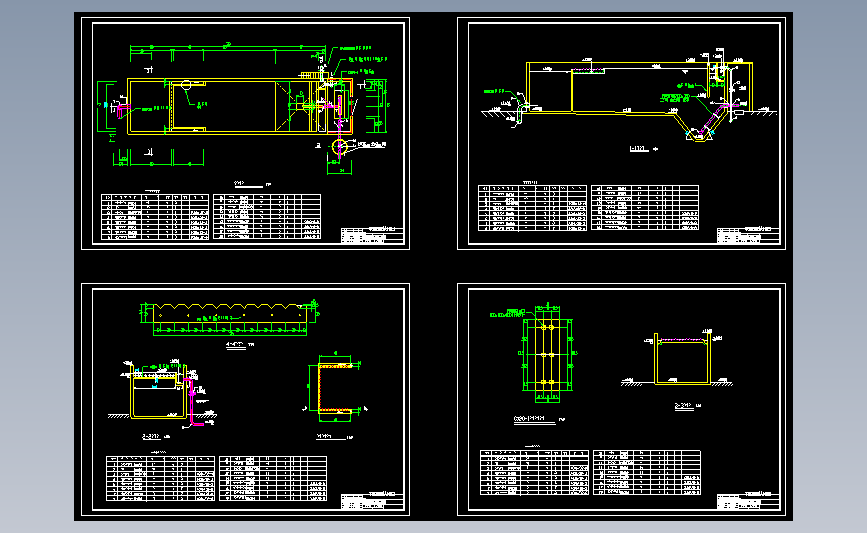Select the left materials table under the plan view
Screen dimensions: 867x533
click(155, 217)
